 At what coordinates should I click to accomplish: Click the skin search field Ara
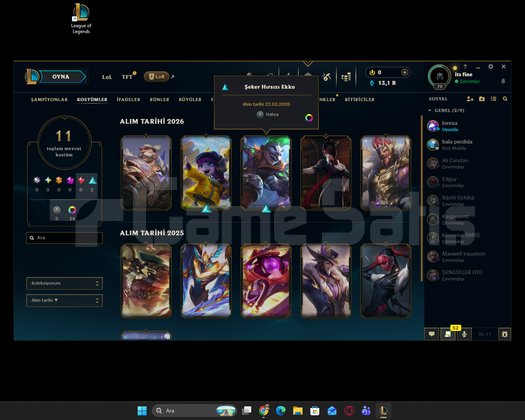tap(64, 238)
